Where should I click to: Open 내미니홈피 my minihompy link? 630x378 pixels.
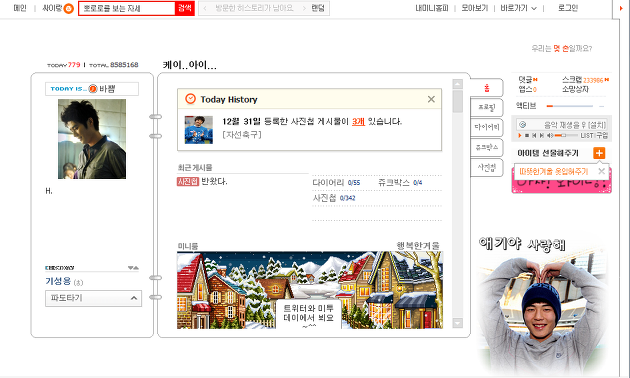point(432,8)
